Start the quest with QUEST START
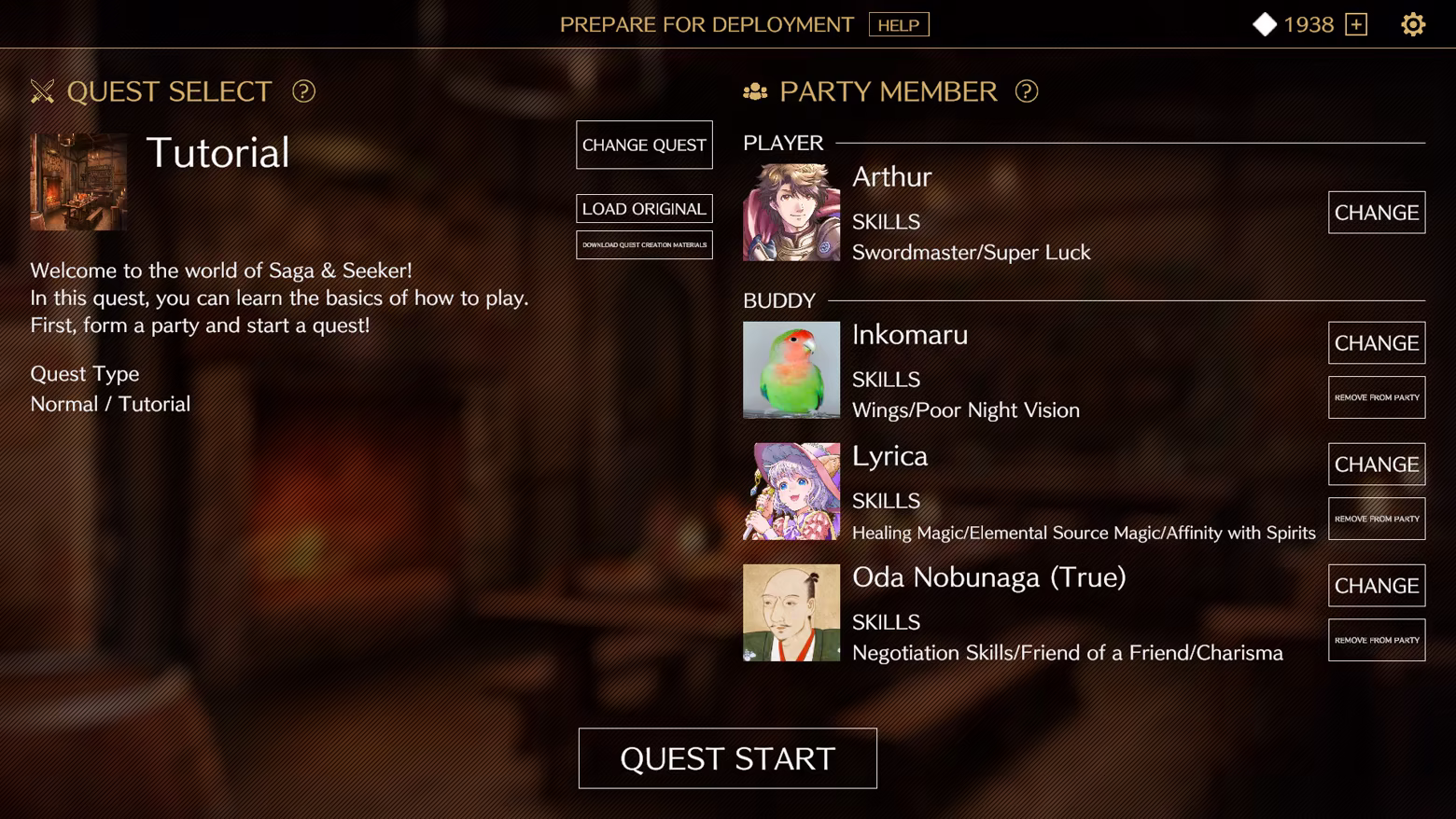The height and width of the screenshot is (819, 1456). 728,758
